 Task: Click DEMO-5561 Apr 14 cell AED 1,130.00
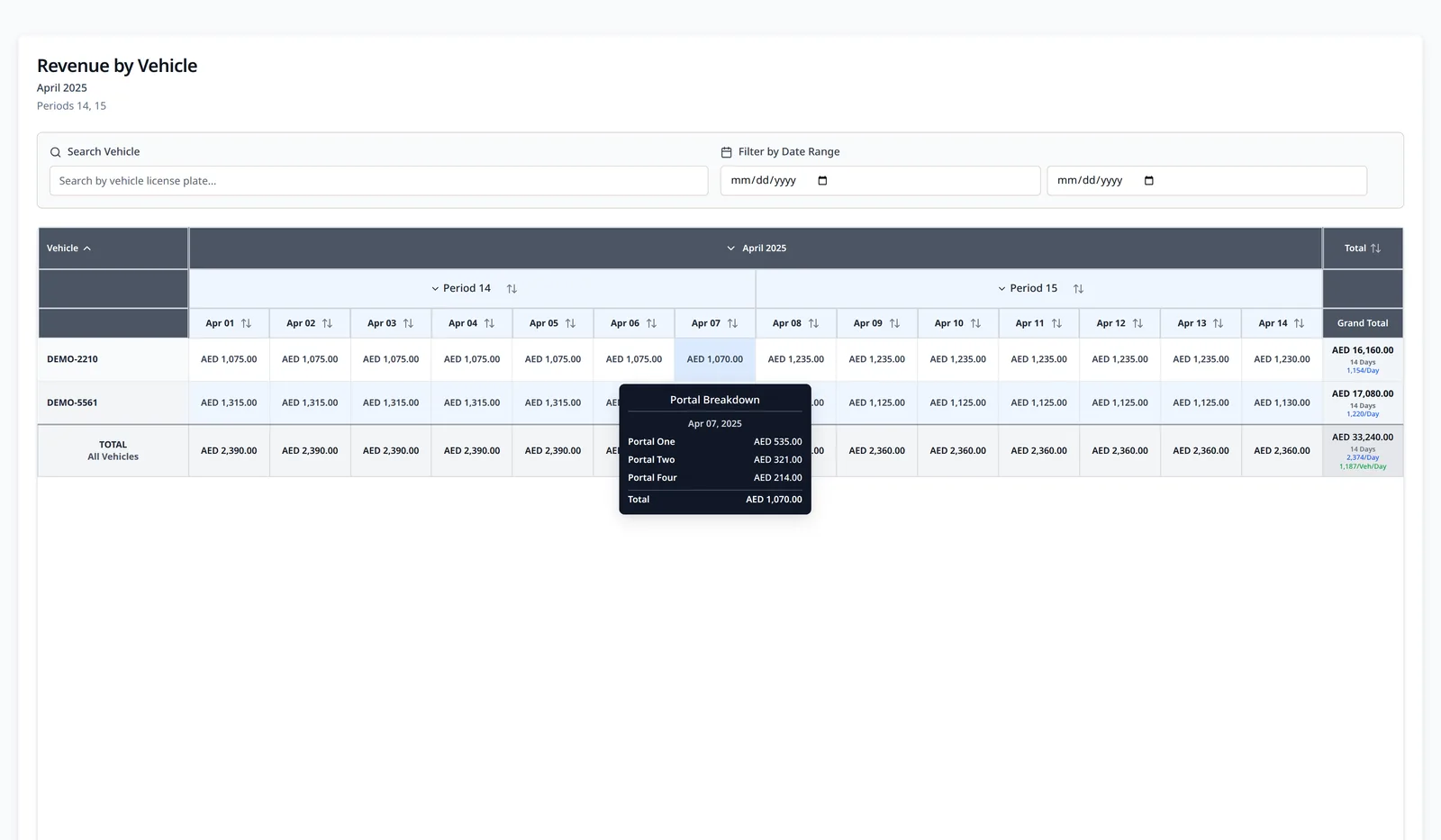click(1282, 402)
